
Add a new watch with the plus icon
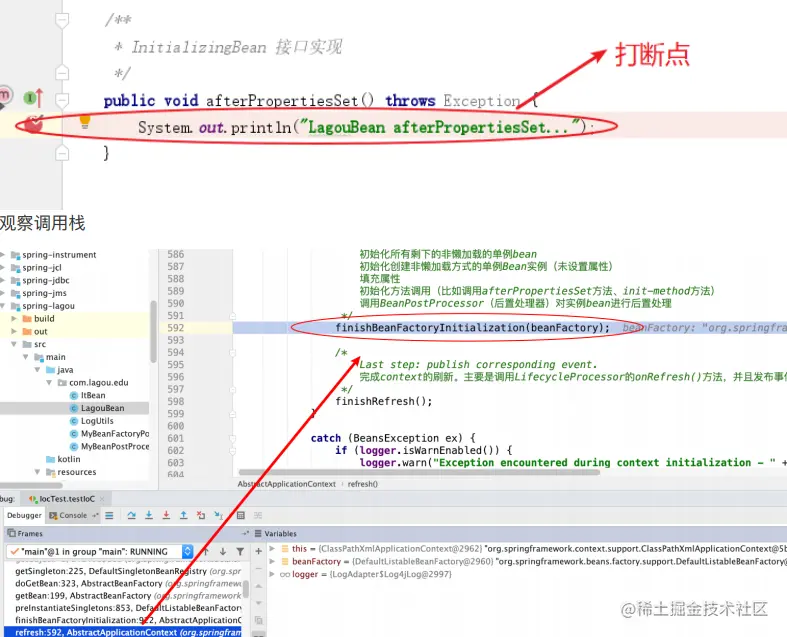coord(258,551)
